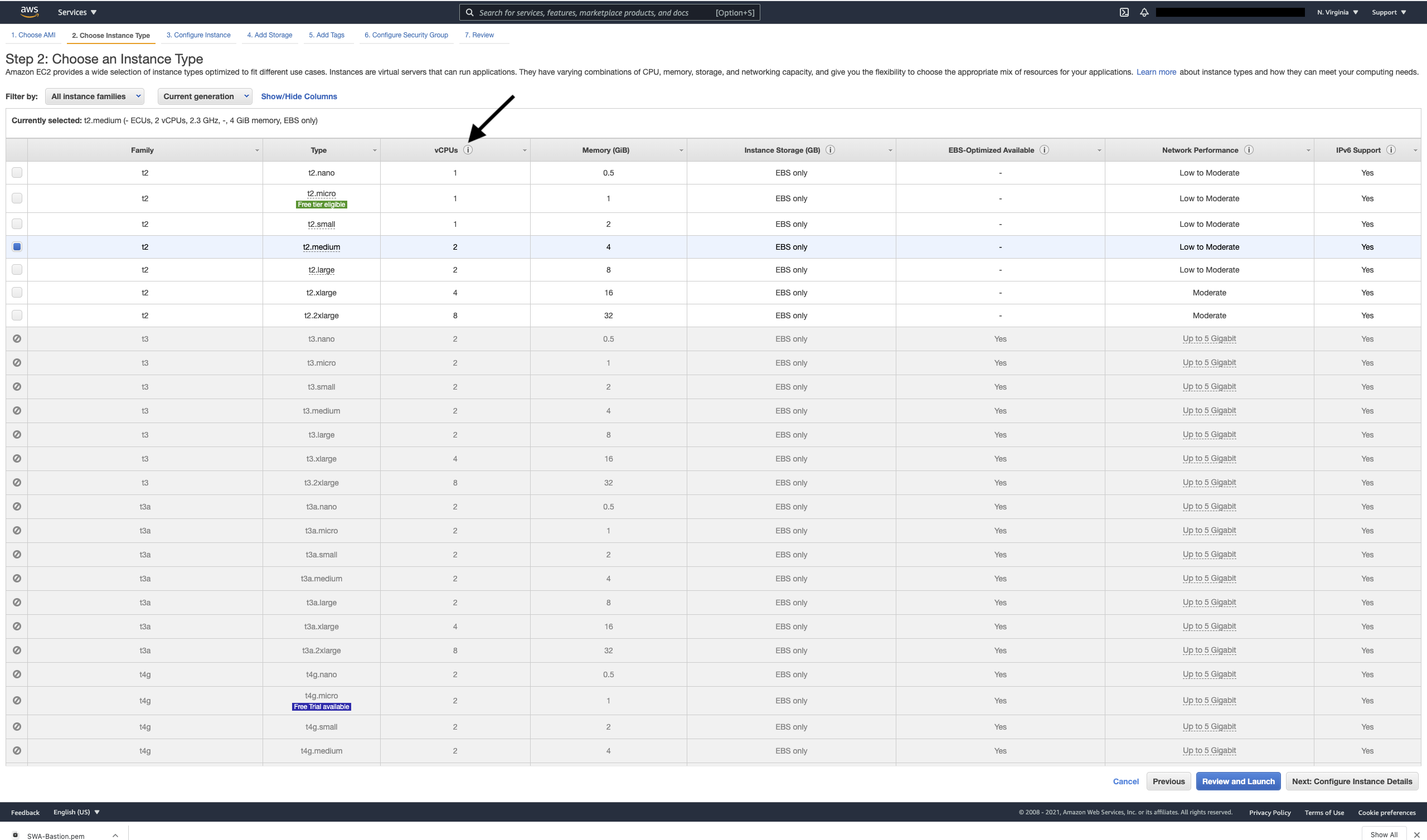Click the IPv6 Support info icon

tap(1391, 150)
